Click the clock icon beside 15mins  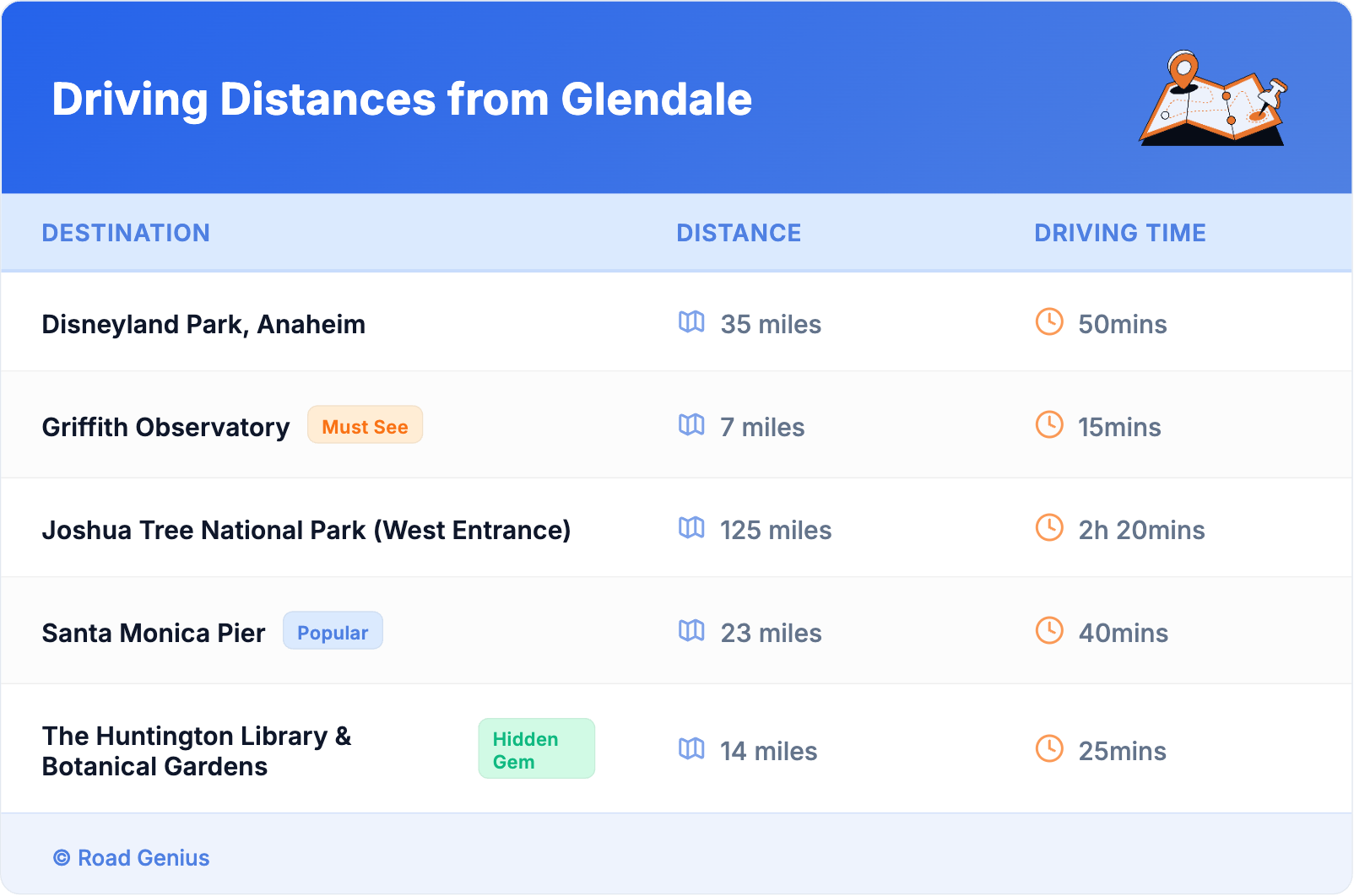[x=1049, y=424]
